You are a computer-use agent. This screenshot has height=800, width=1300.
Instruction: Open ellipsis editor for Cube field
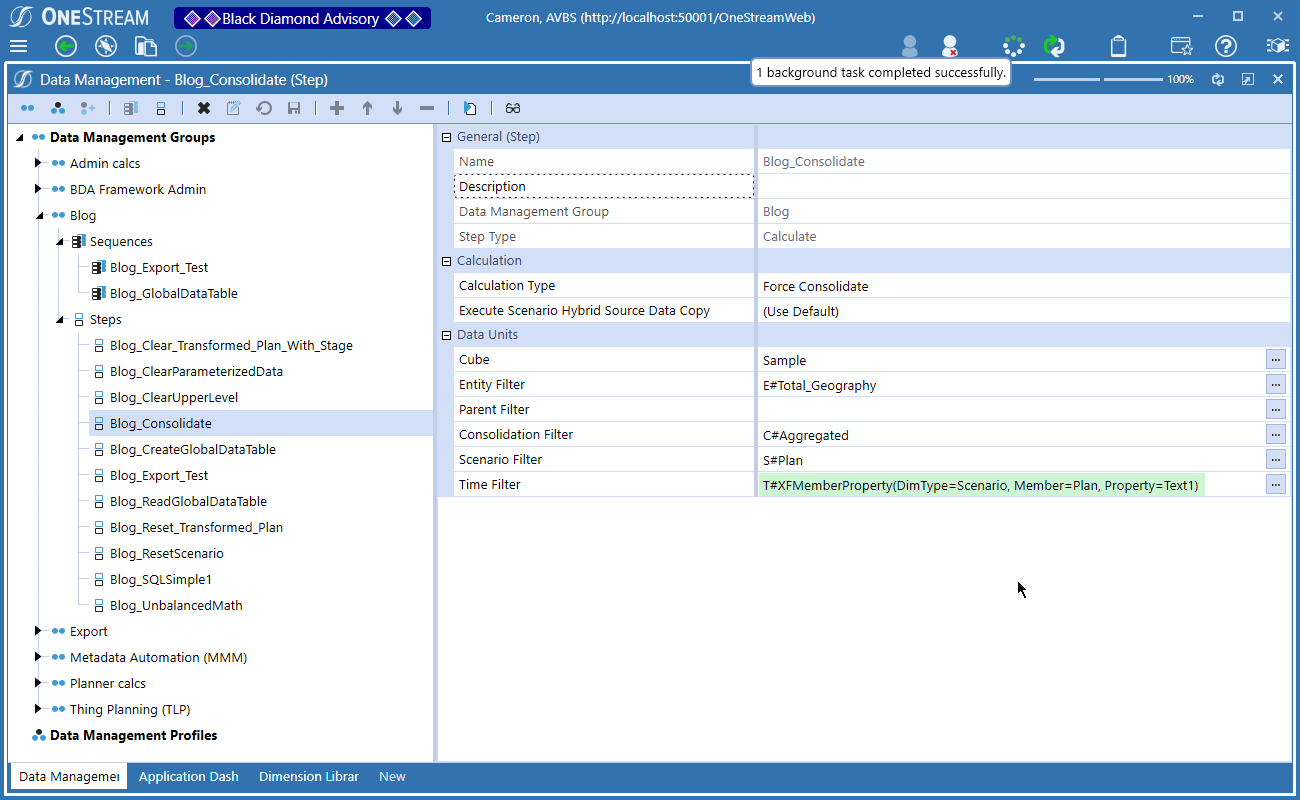[x=1275, y=360]
